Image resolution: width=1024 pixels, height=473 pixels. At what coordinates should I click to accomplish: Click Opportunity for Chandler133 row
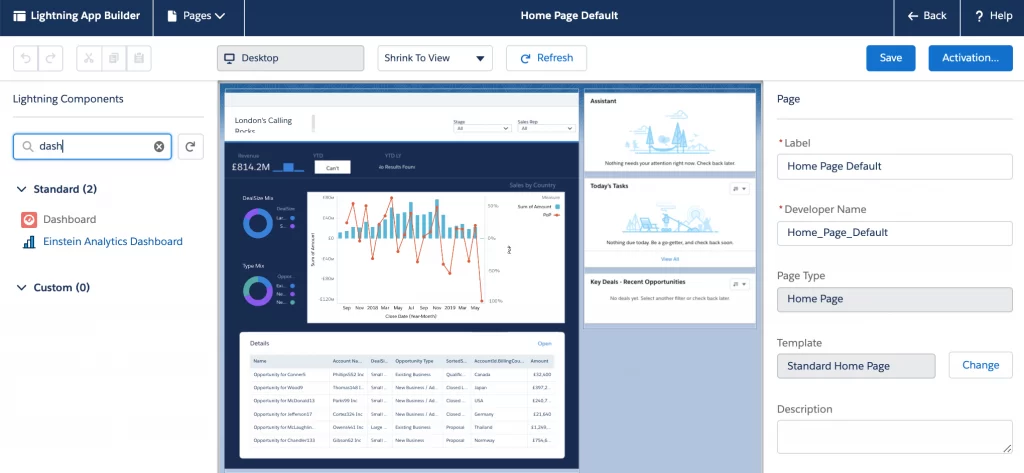(x=402, y=440)
